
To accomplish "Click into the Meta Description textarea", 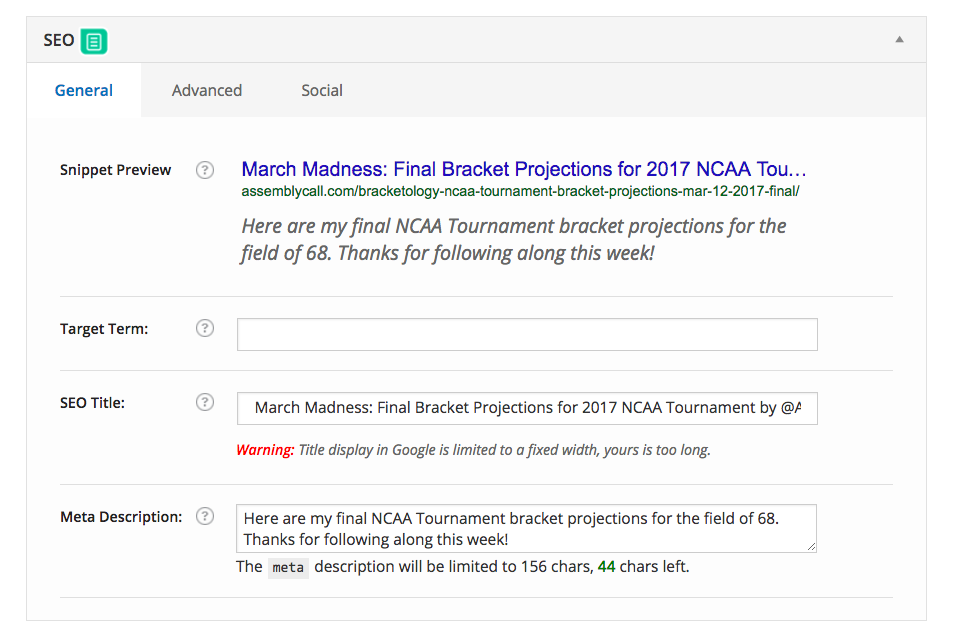I will click(527, 528).
